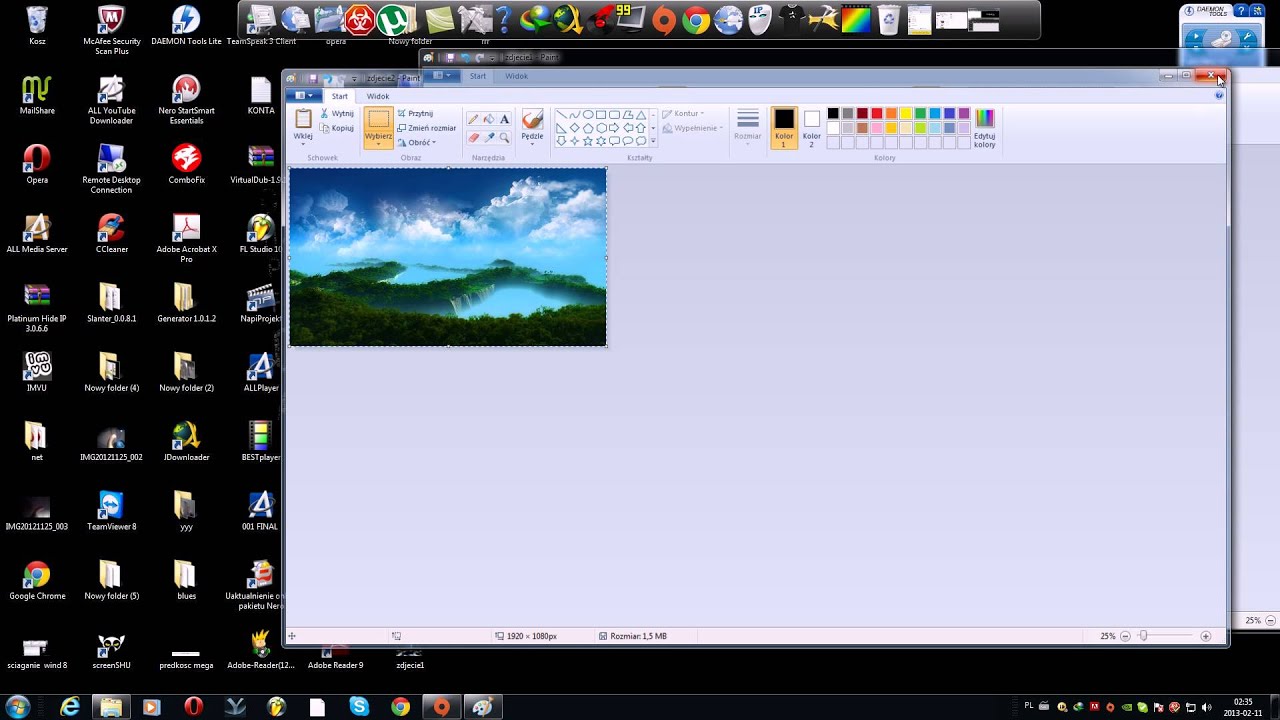Activate Kolor 1 foreground color
1280x720 pixels.
(784, 128)
